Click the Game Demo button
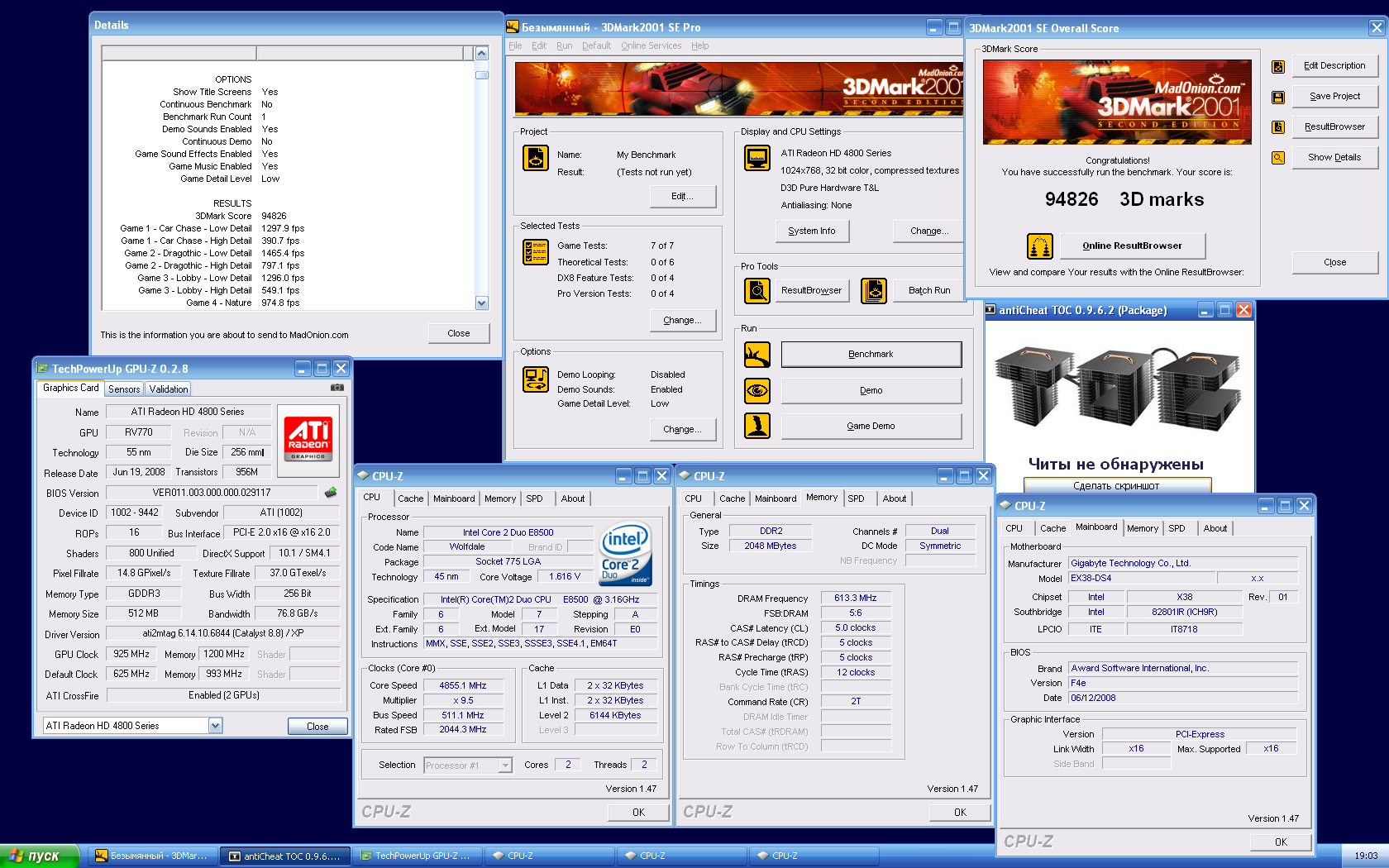The width and height of the screenshot is (1389, 868). pos(871,427)
